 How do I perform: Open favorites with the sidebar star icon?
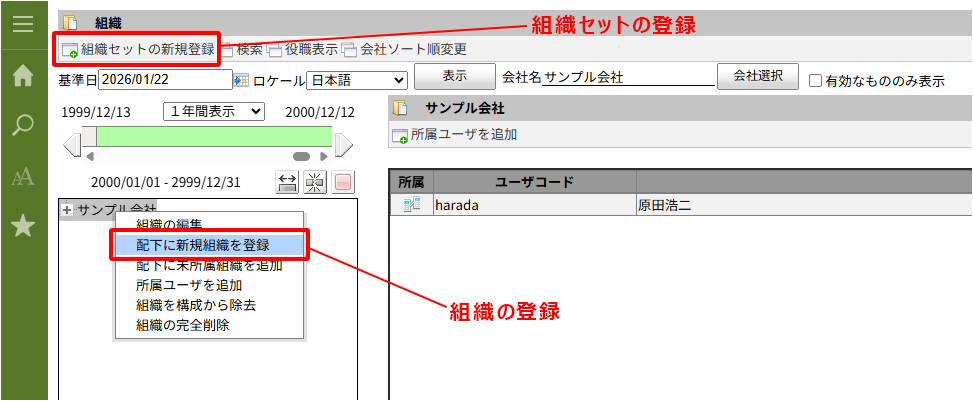[23, 227]
